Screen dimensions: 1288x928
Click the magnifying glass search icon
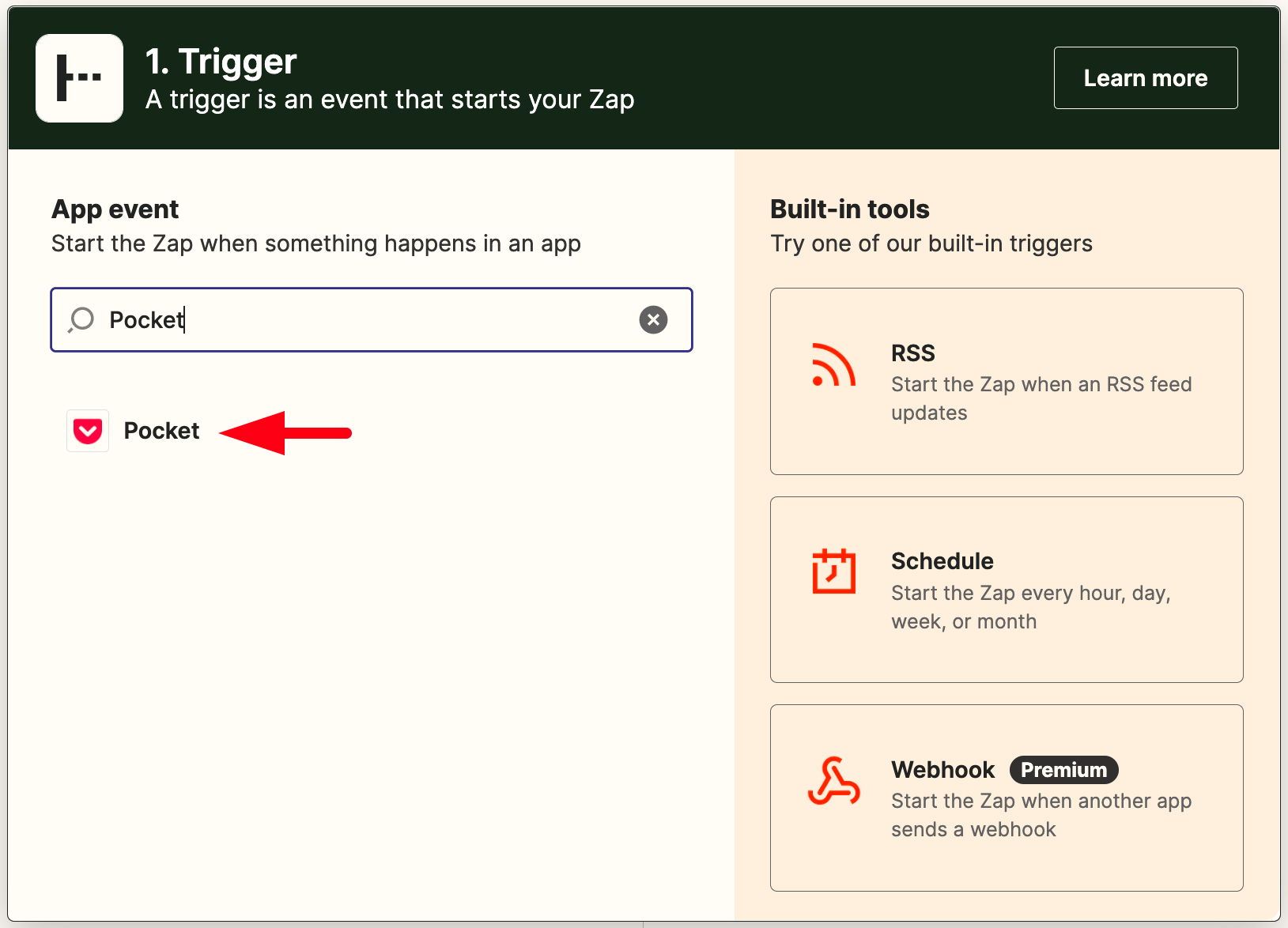pyautogui.click(x=81, y=320)
